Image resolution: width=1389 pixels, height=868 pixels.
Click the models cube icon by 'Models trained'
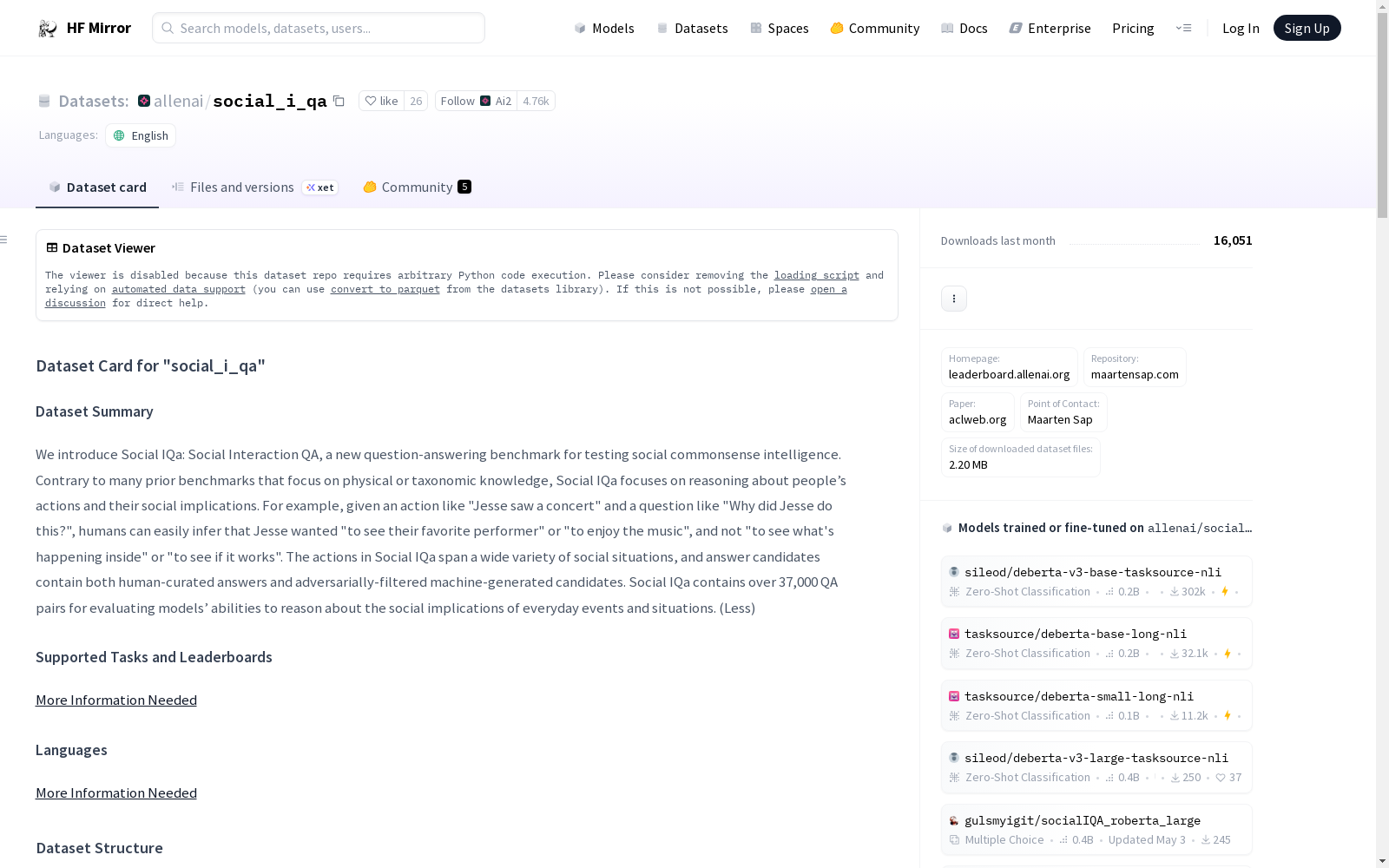(947, 528)
